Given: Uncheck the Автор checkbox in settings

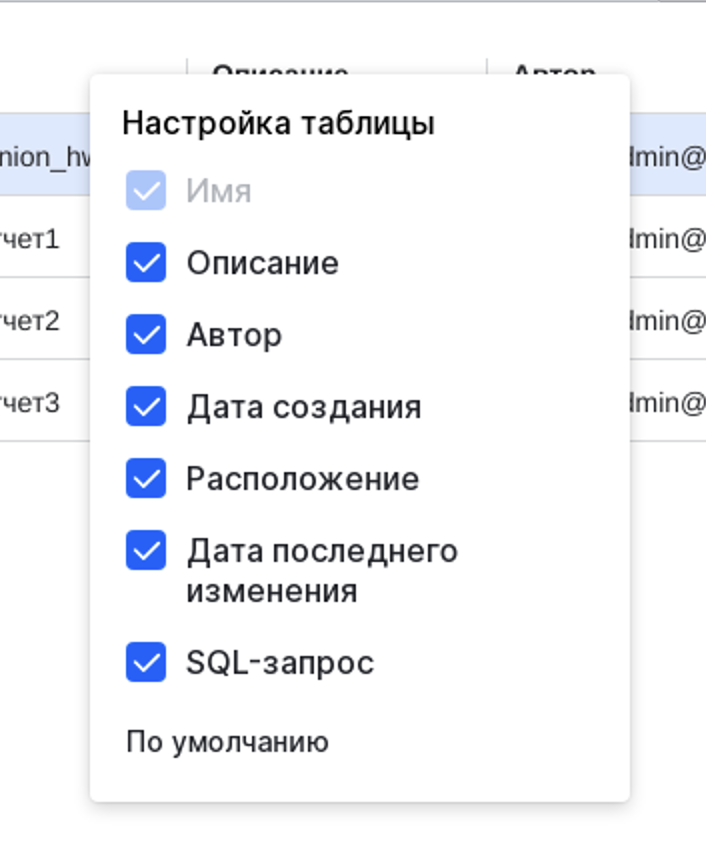Looking at the screenshot, I should 146,335.
